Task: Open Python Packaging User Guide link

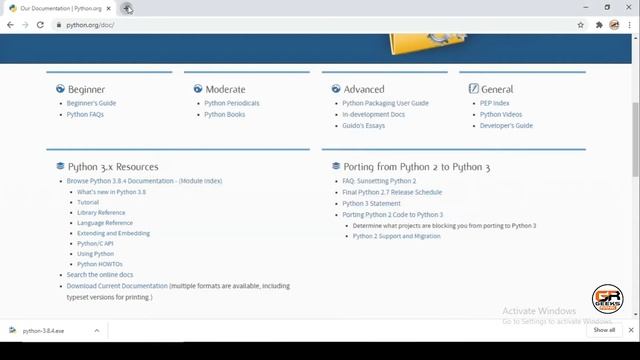Action: [385, 103]
